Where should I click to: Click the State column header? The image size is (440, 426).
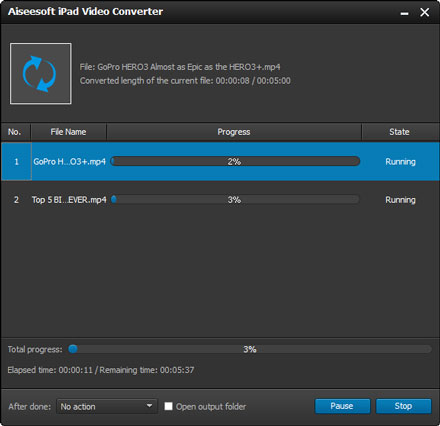tap(400, 132)
